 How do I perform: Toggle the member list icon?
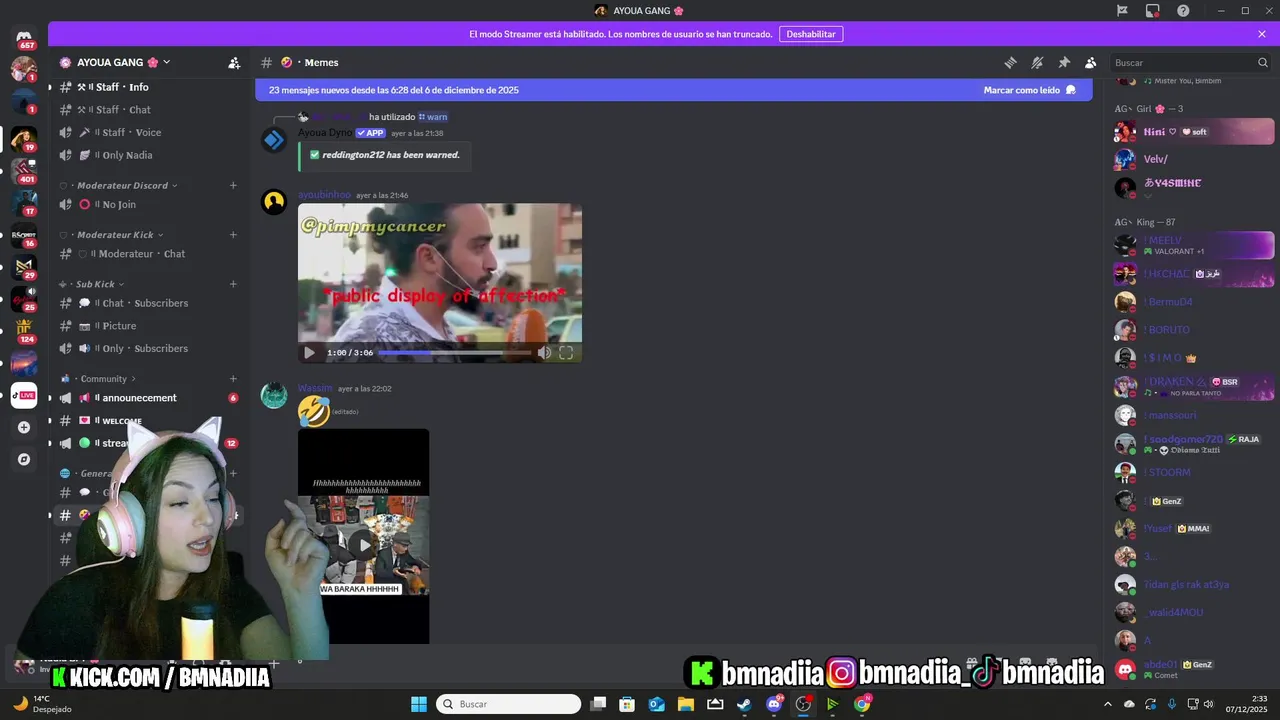1091,62
